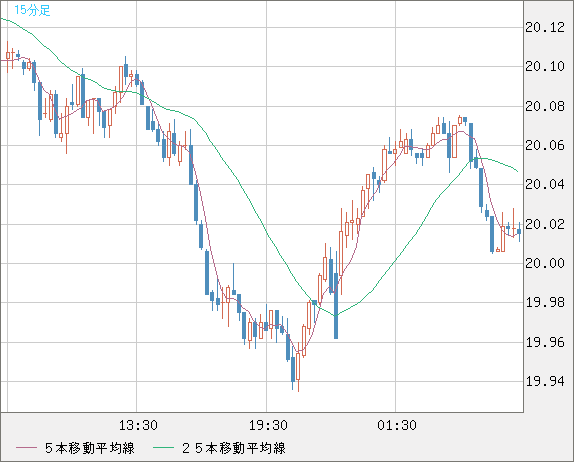This screenshot has width=574, height=462.
Task: Click the lowest candlestick near 19.94
Action: click(x=298, y=367)
